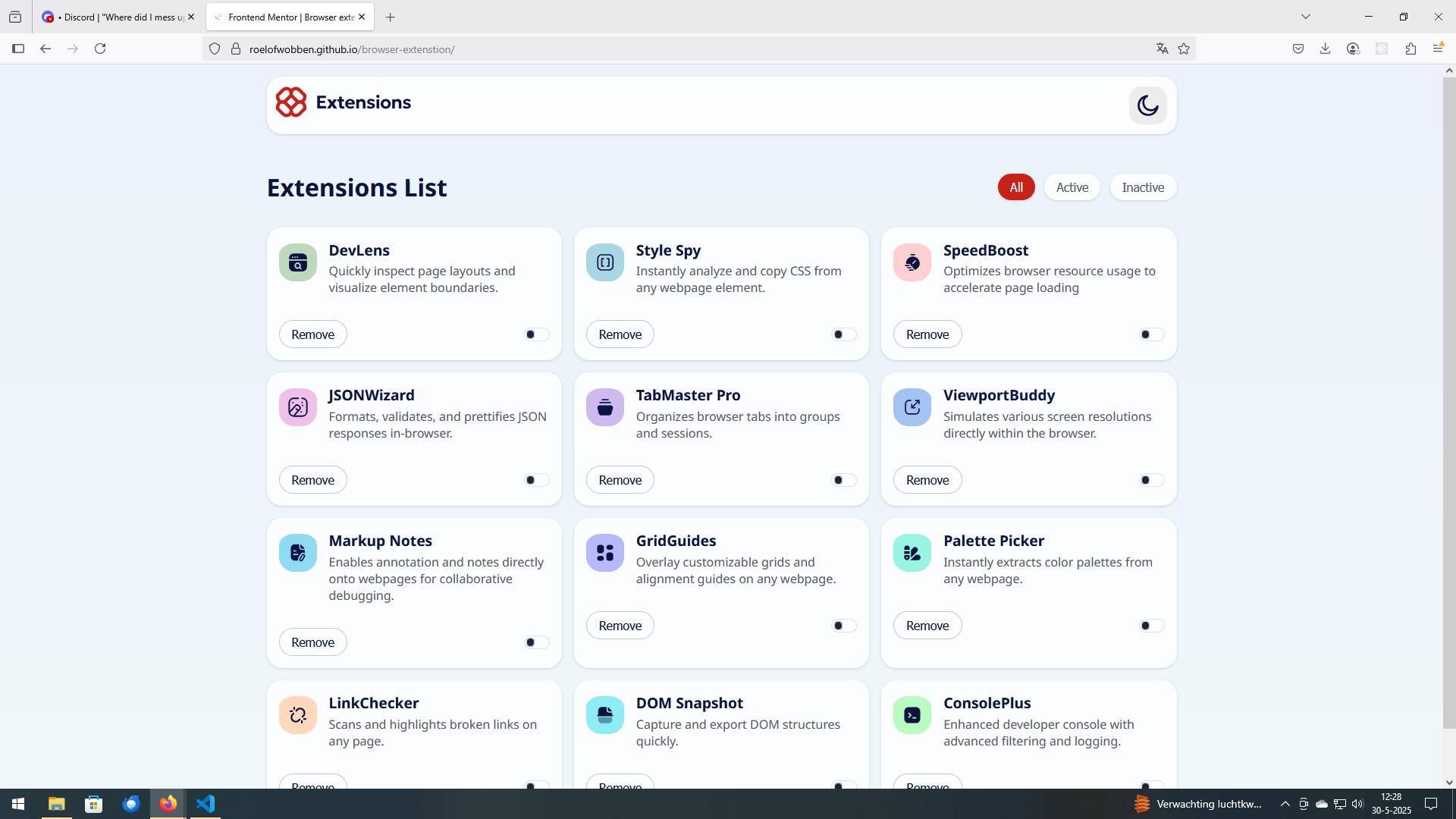Click the Style Spy extension icon
Viewport: 1456px width, 819px height.
[604, 262]
